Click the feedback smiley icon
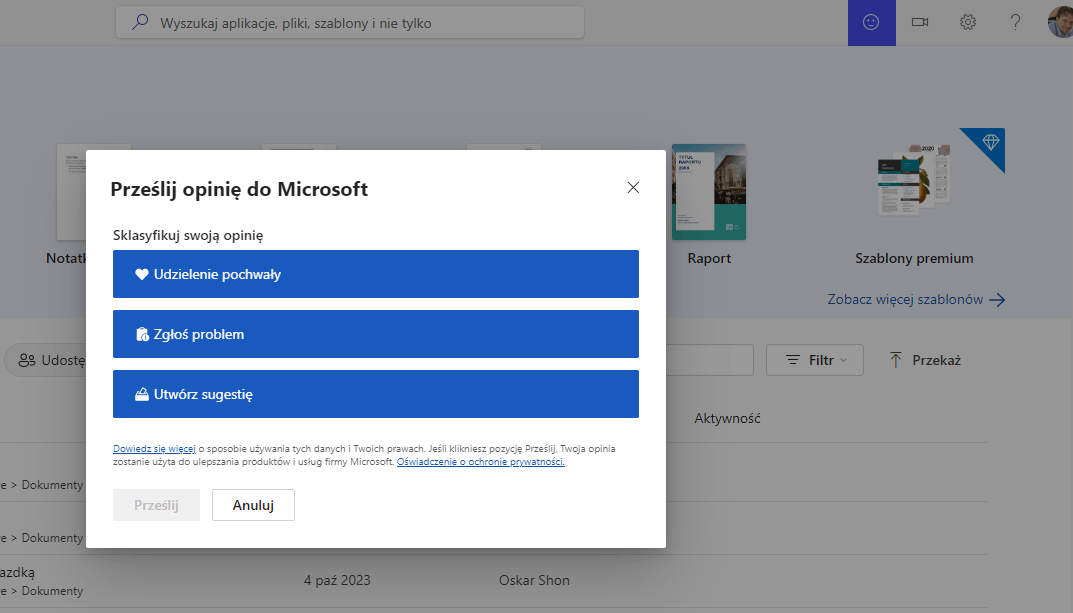The height and width of the screenshot is (613, 1073). click(871, 23)
